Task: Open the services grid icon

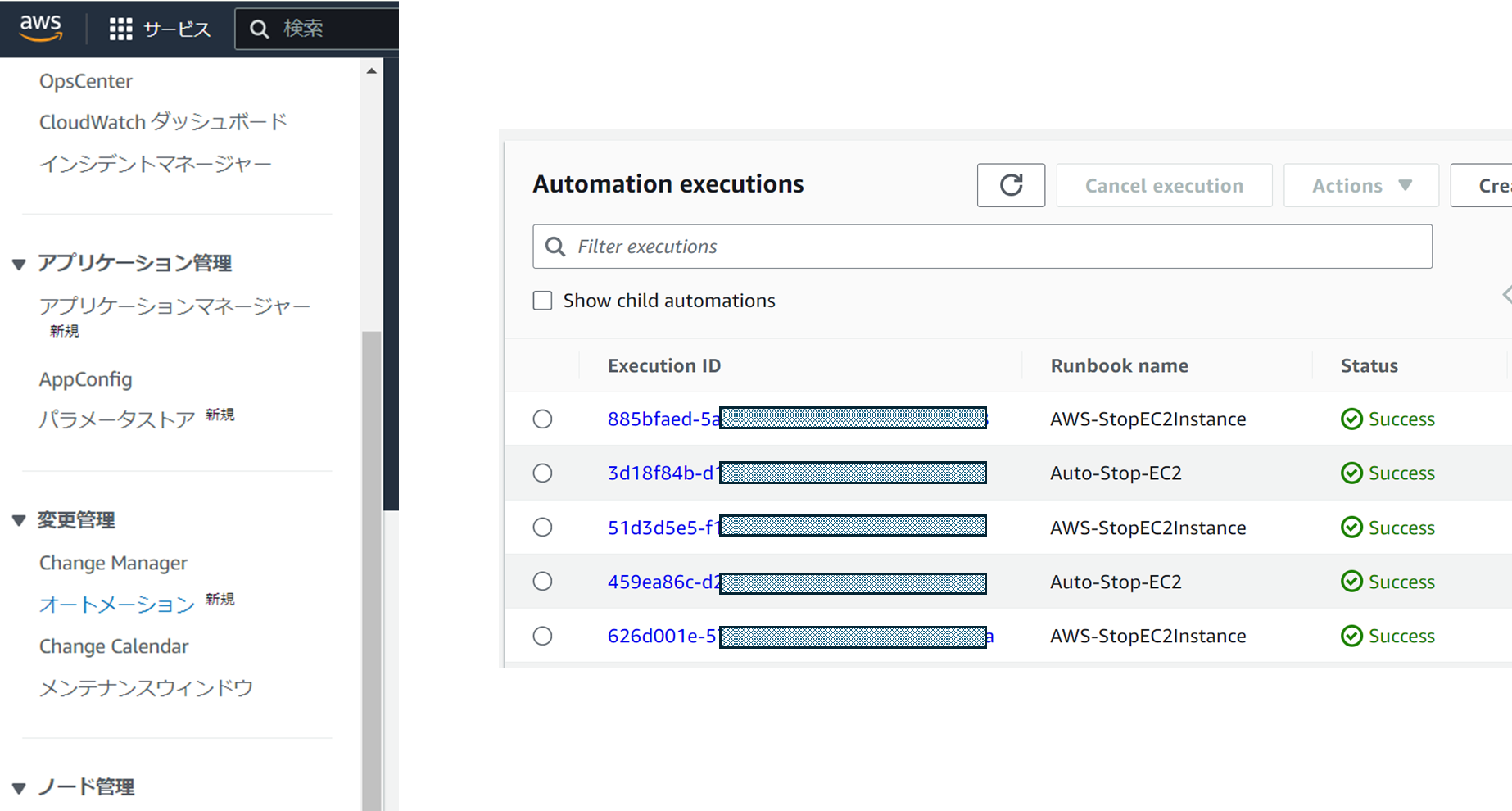Action: pos(120,29)
